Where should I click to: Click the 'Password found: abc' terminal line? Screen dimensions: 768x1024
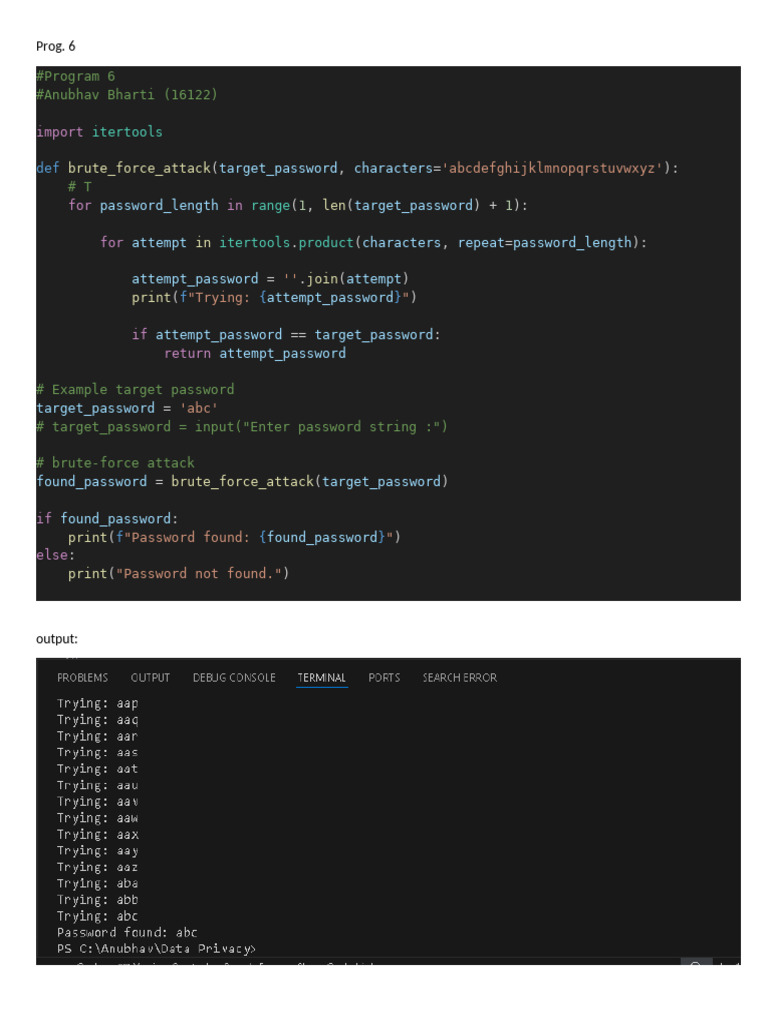[127, 933]
